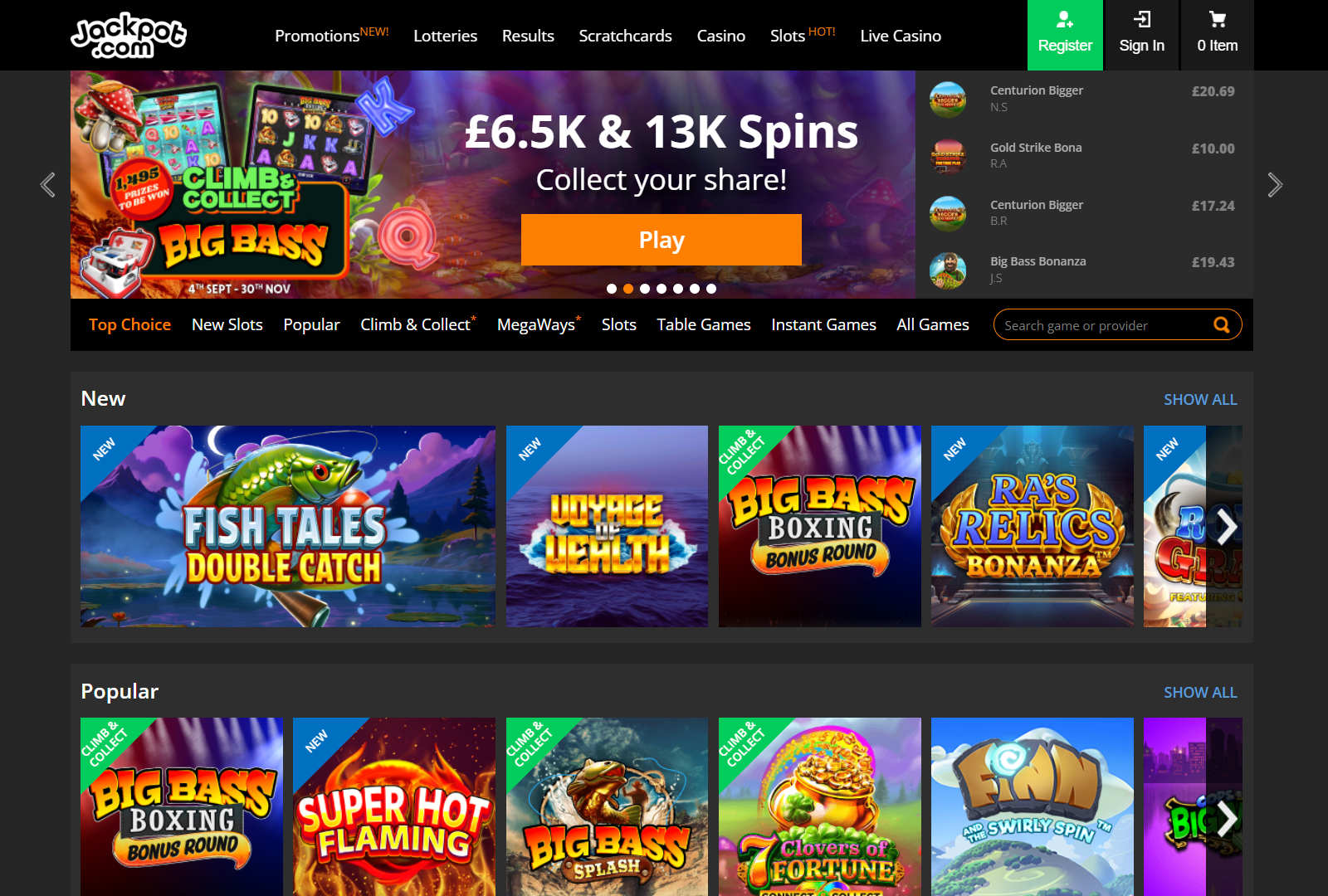Click the search magnifier icon

[1222, 325]
